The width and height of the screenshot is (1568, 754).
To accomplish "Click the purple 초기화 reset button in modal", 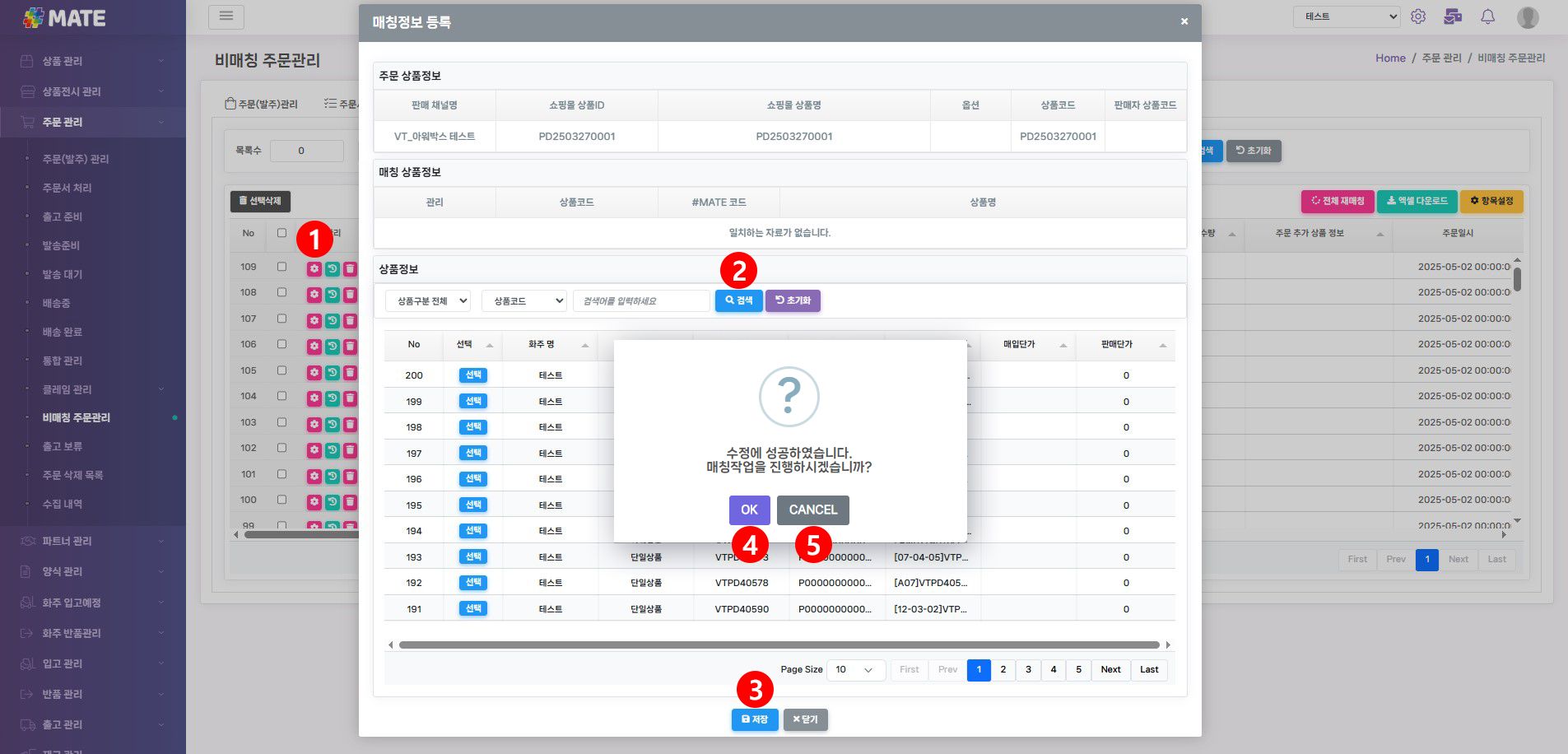I will pos(793,300).
